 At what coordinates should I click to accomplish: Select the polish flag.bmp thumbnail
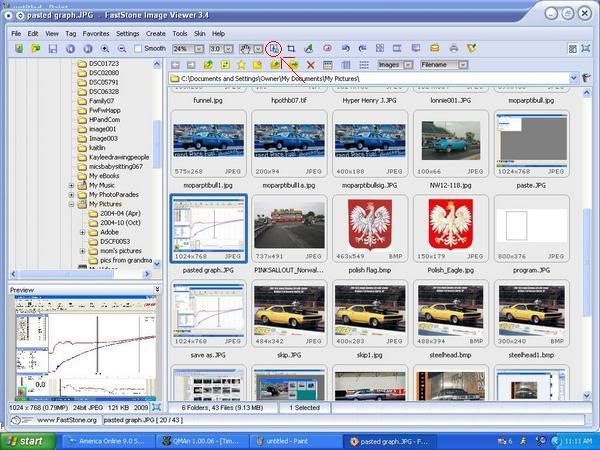coord(370,228)
